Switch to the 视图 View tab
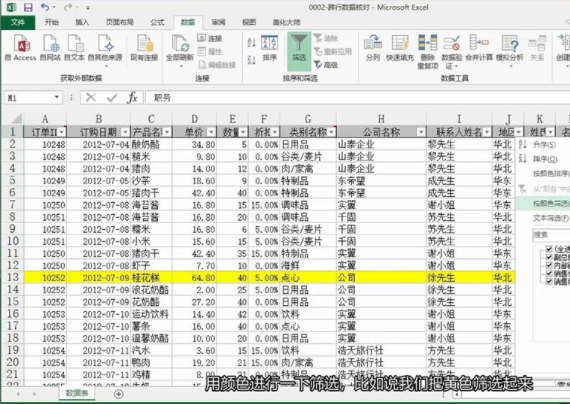Screen dimensions: 570x404 pyautogui.click(x=249, y=22)
